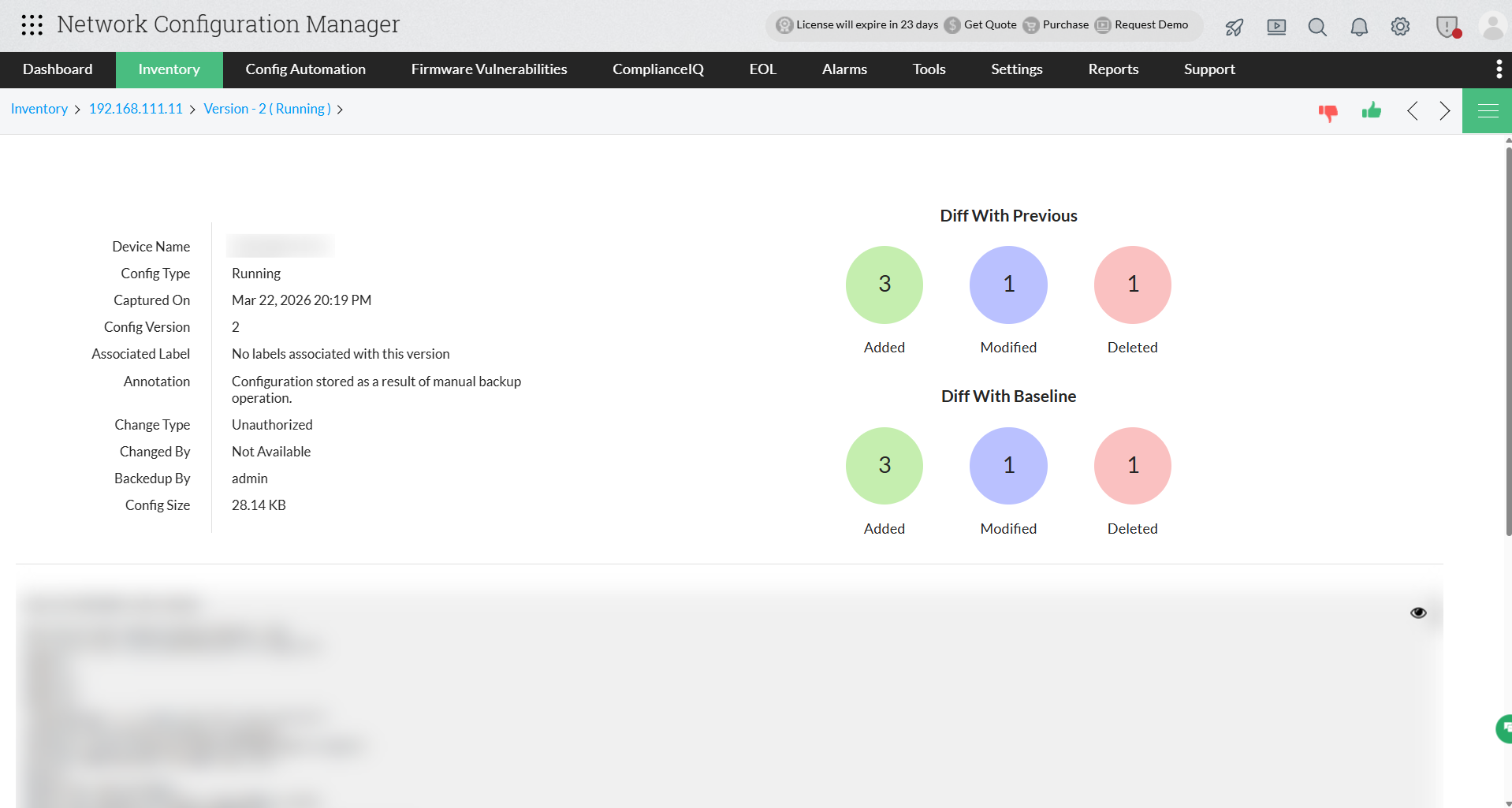Click the 'Not Available' Changed By value
This screenshot has width=1512, height=808.
(x=271, y=452)
